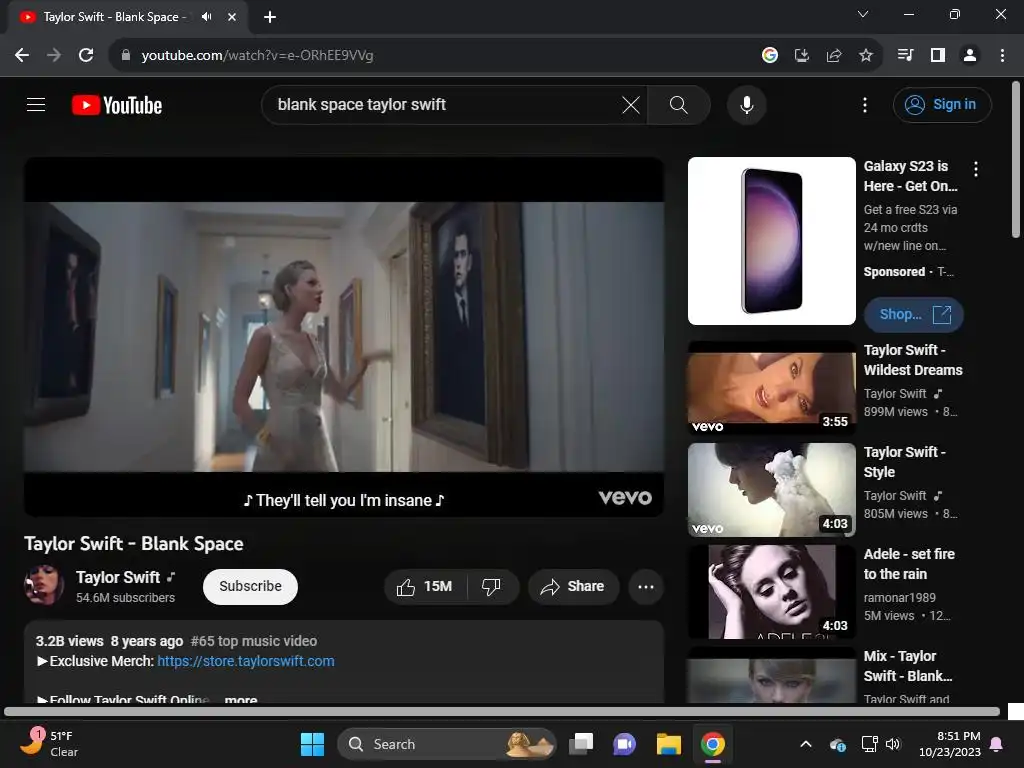Open Adele - set fire to the rain title
The width and height of the screenshot is (1024, 768).
coord(909,564)
